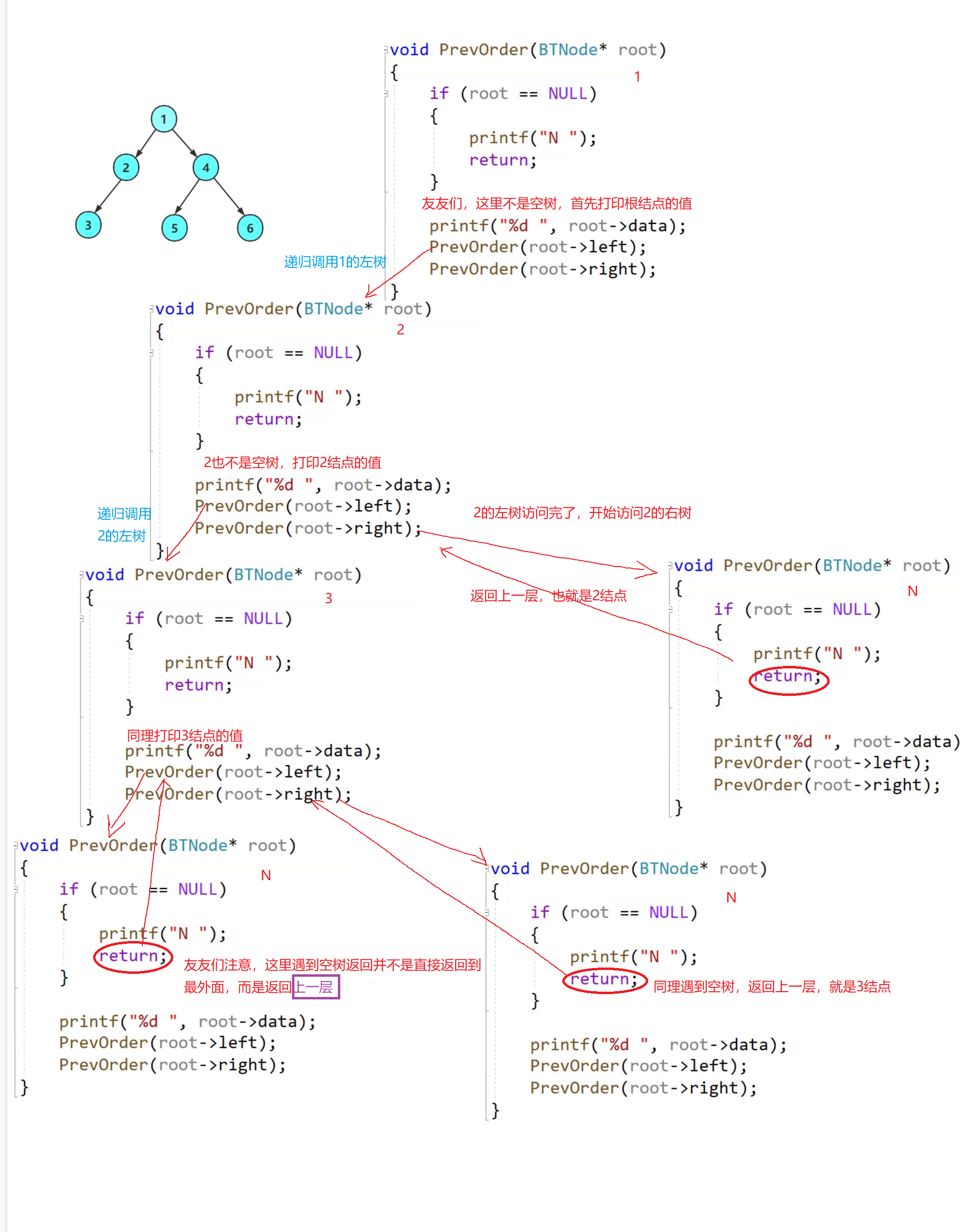Click the note 同理打印3结点的值

point(184,735)
